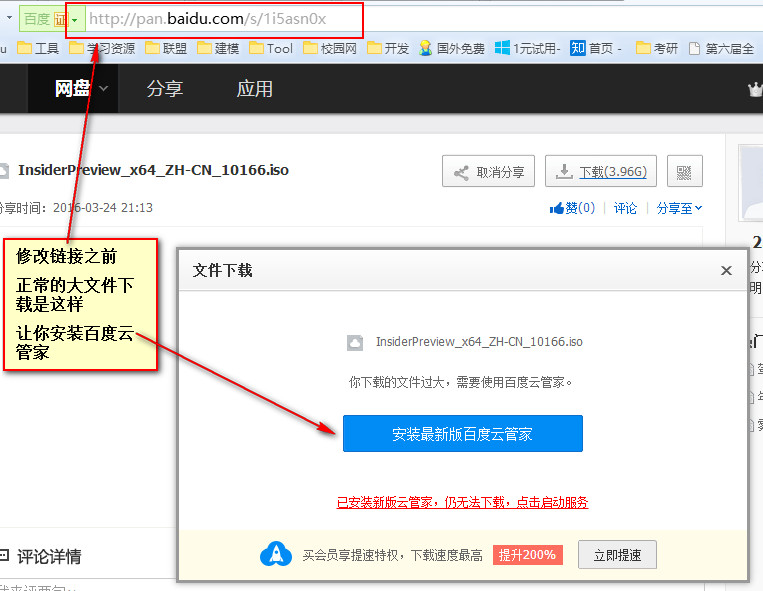Image resolution: width=763 pixels, height=591 pixels.
Task: Open the 知 首页 bookmark
Action: [596, 48]
